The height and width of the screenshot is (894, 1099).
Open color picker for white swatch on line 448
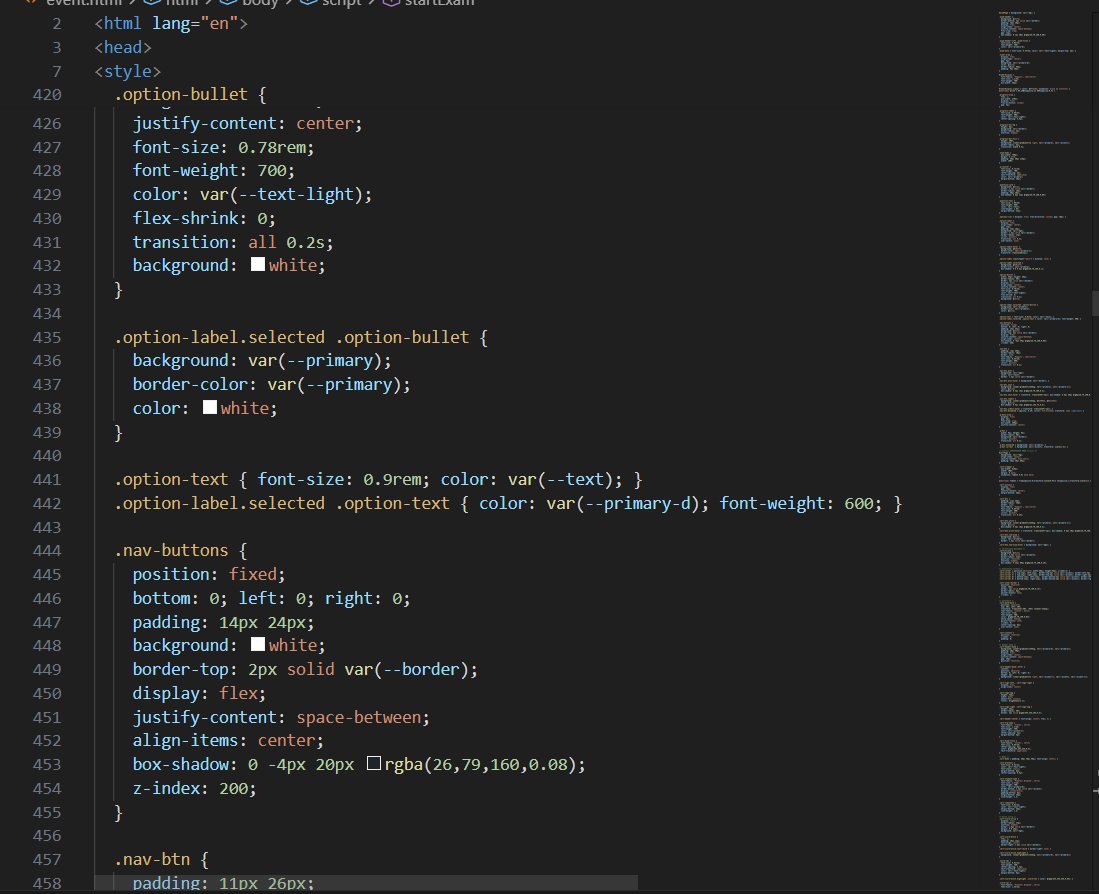258,645
